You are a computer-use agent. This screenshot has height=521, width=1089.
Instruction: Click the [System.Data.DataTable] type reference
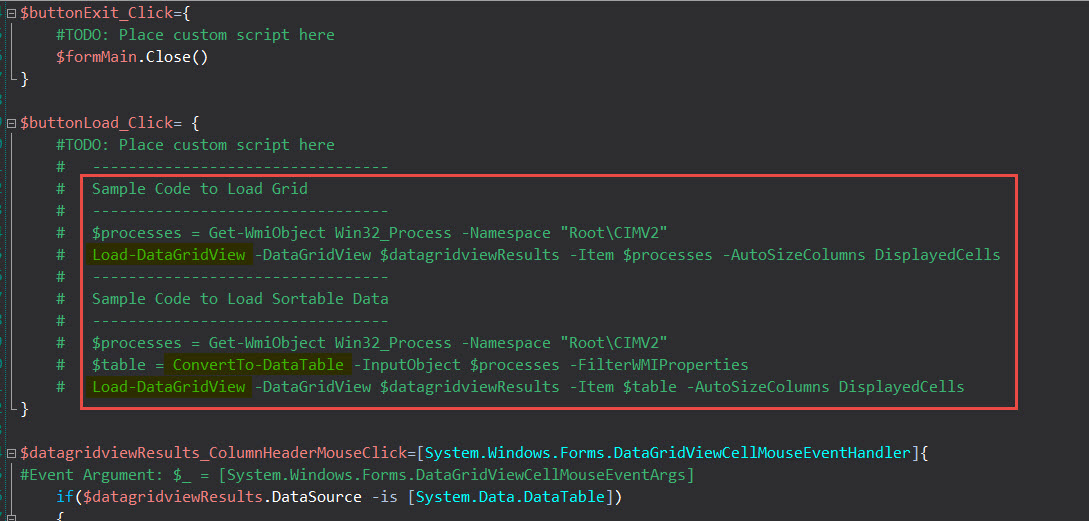tap(511, 497)
